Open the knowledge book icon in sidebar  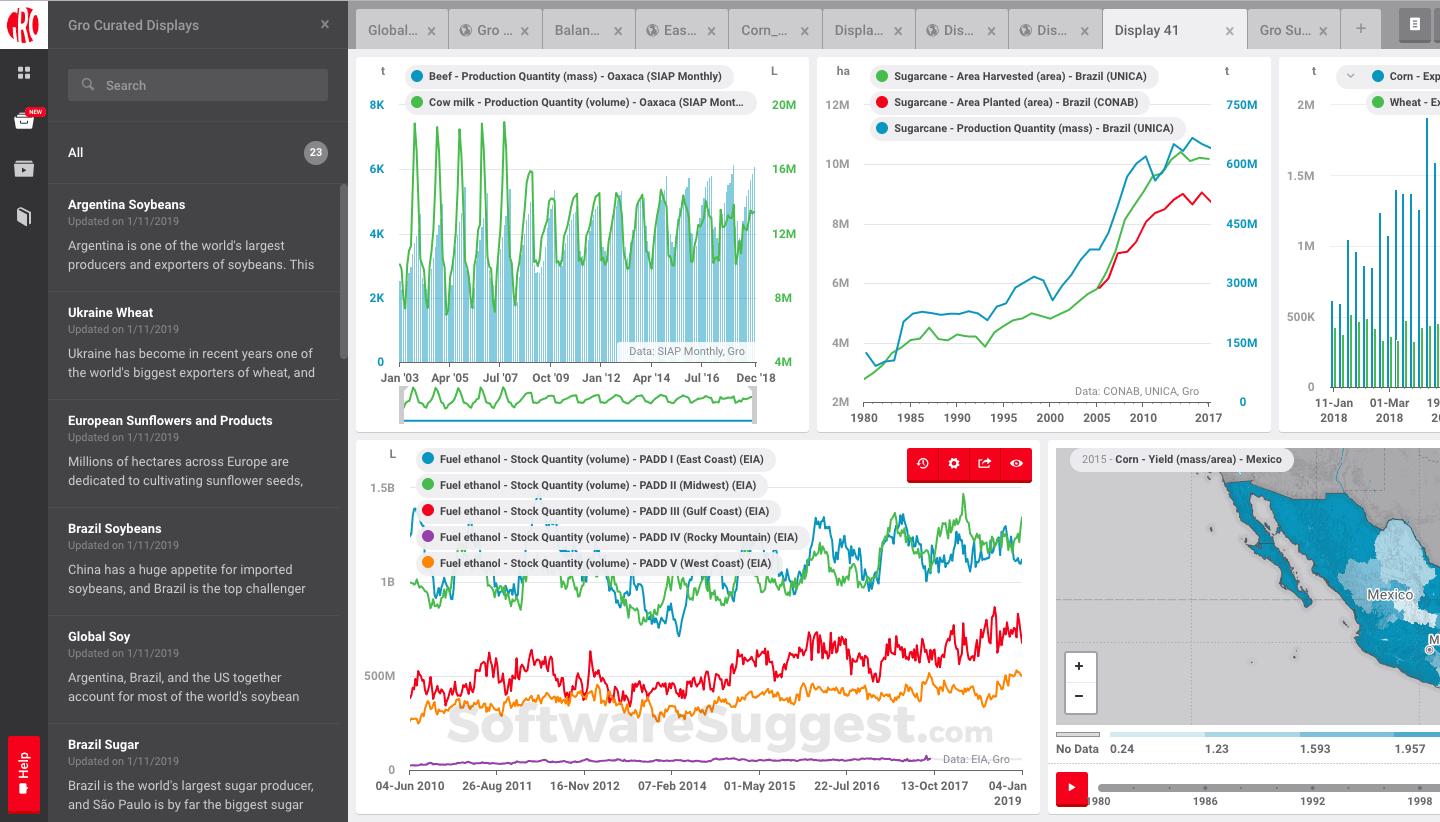point(23,216)
